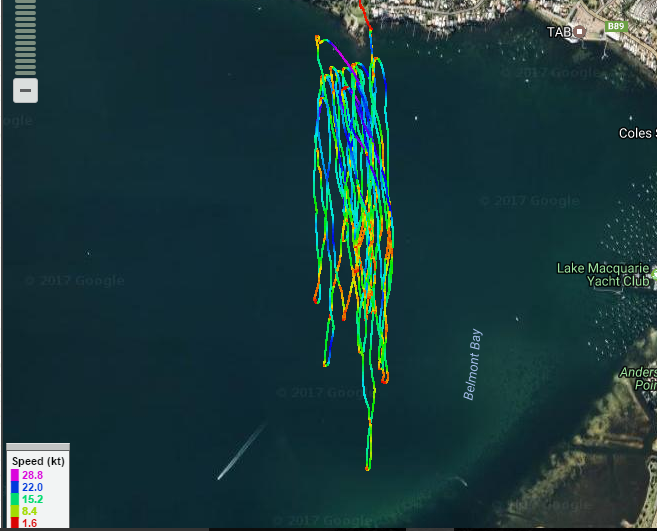657x531 pixels.
Task: Click the Speed (kt) legend title
Action: click(x=38, y=460)
